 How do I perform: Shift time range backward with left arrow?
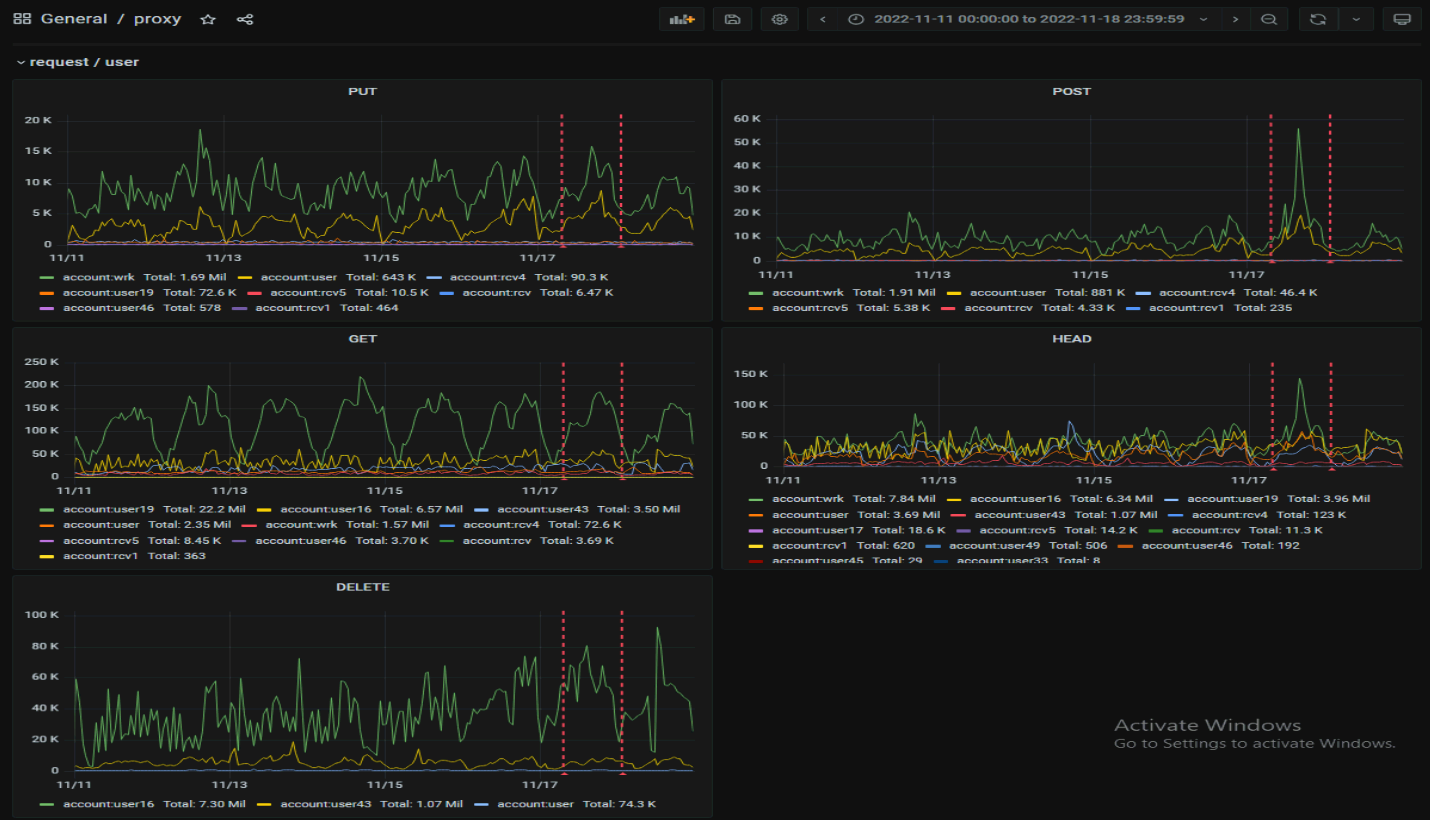[x=823, y=19]
